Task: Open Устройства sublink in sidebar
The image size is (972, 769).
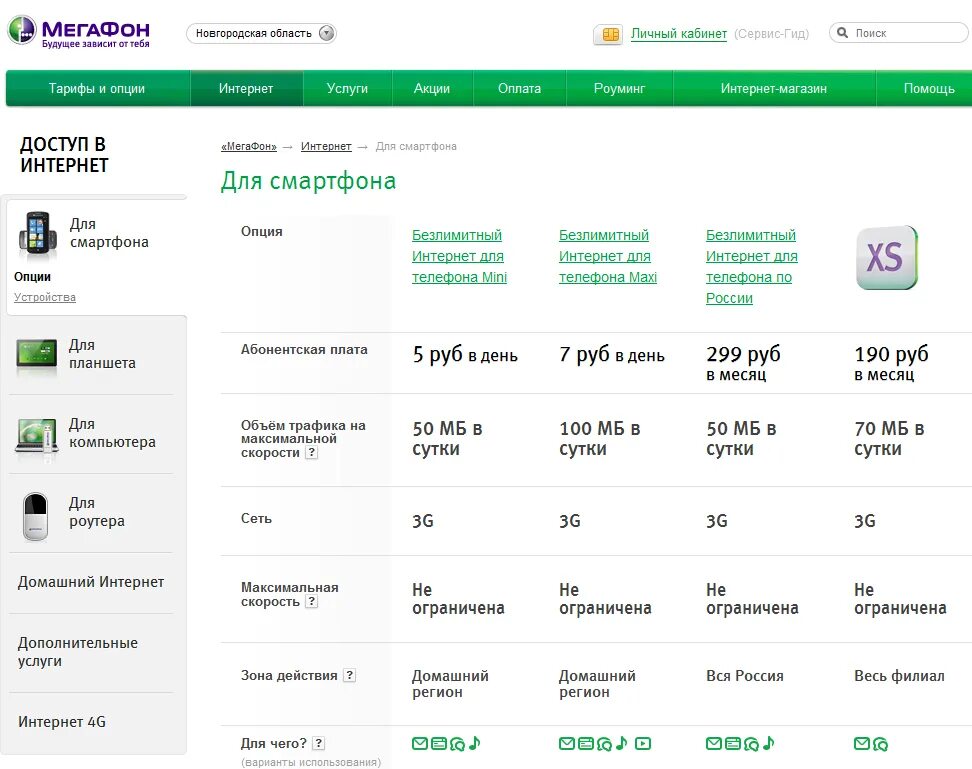Action: 45,297
